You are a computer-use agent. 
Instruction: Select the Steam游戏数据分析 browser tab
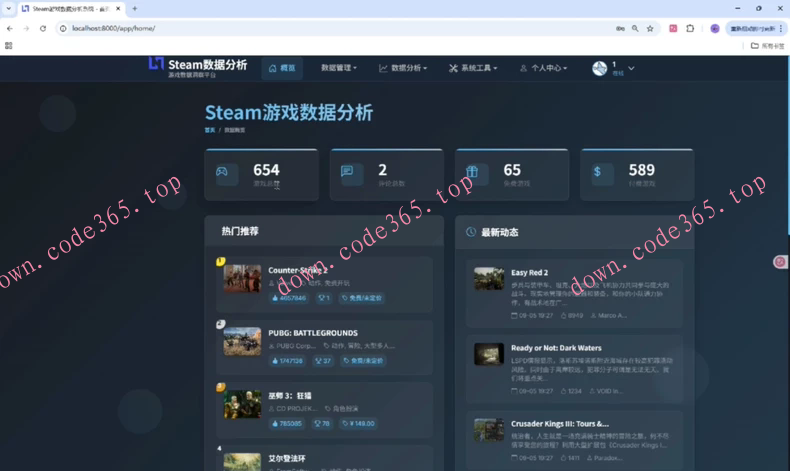point(71,9)
